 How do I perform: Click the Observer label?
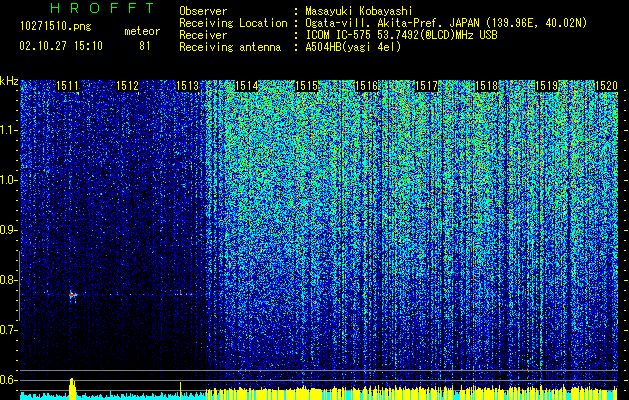tap(203, 11)
